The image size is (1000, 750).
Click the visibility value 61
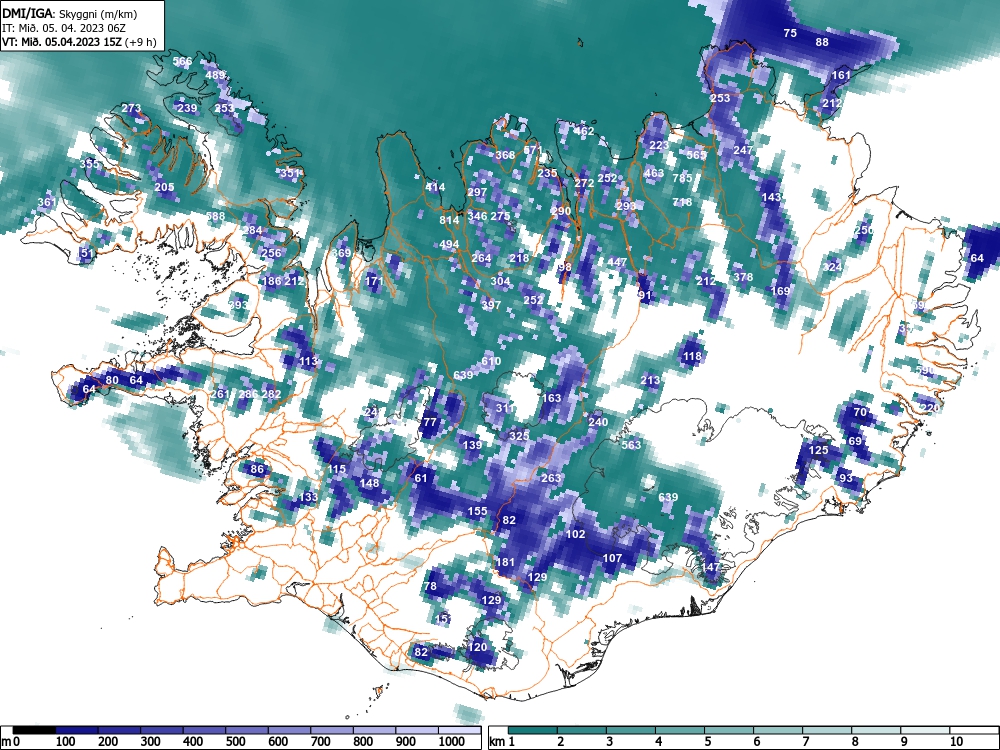click(x=421, y=478)
